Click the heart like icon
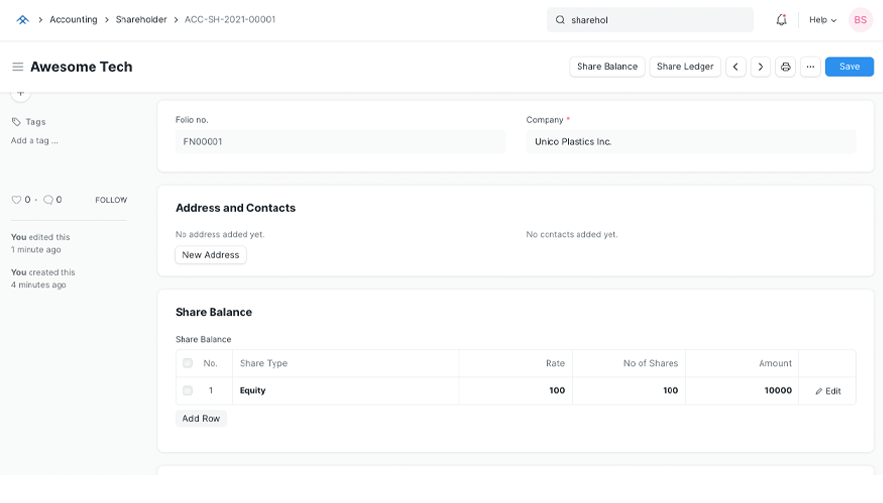Viewport: 883px width, 503px height. pyautogui.click(x=16, y=200)
